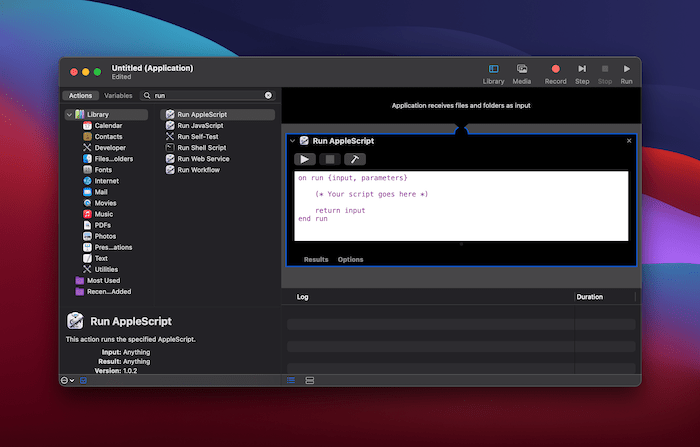Collapse the Library tree
Viewport: 700px width, 447px height.
(69, 115)
